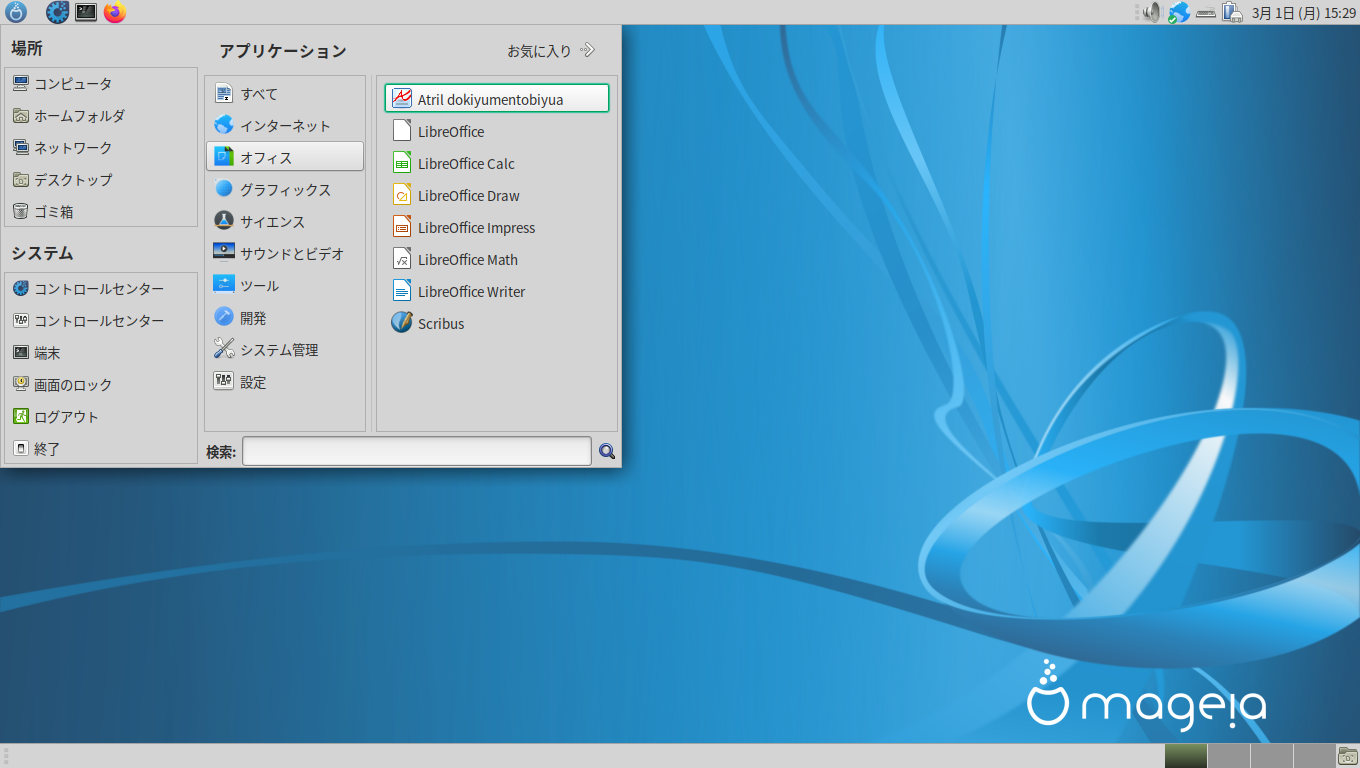Launch LibreOffice start center
The width and height of the screenshot is (1360, 768).
496,132
